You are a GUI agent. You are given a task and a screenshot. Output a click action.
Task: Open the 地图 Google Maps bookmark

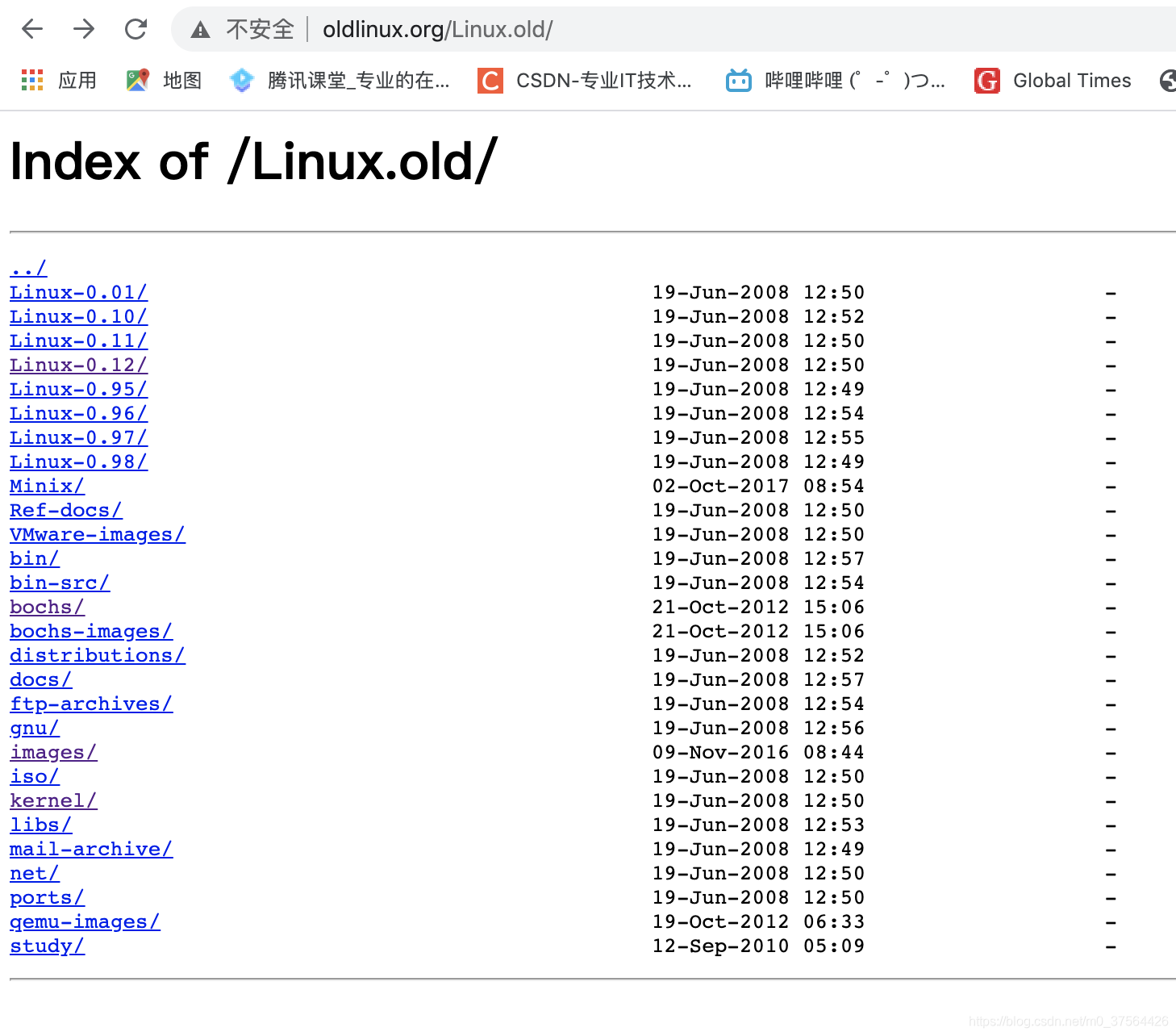(161, 80)
